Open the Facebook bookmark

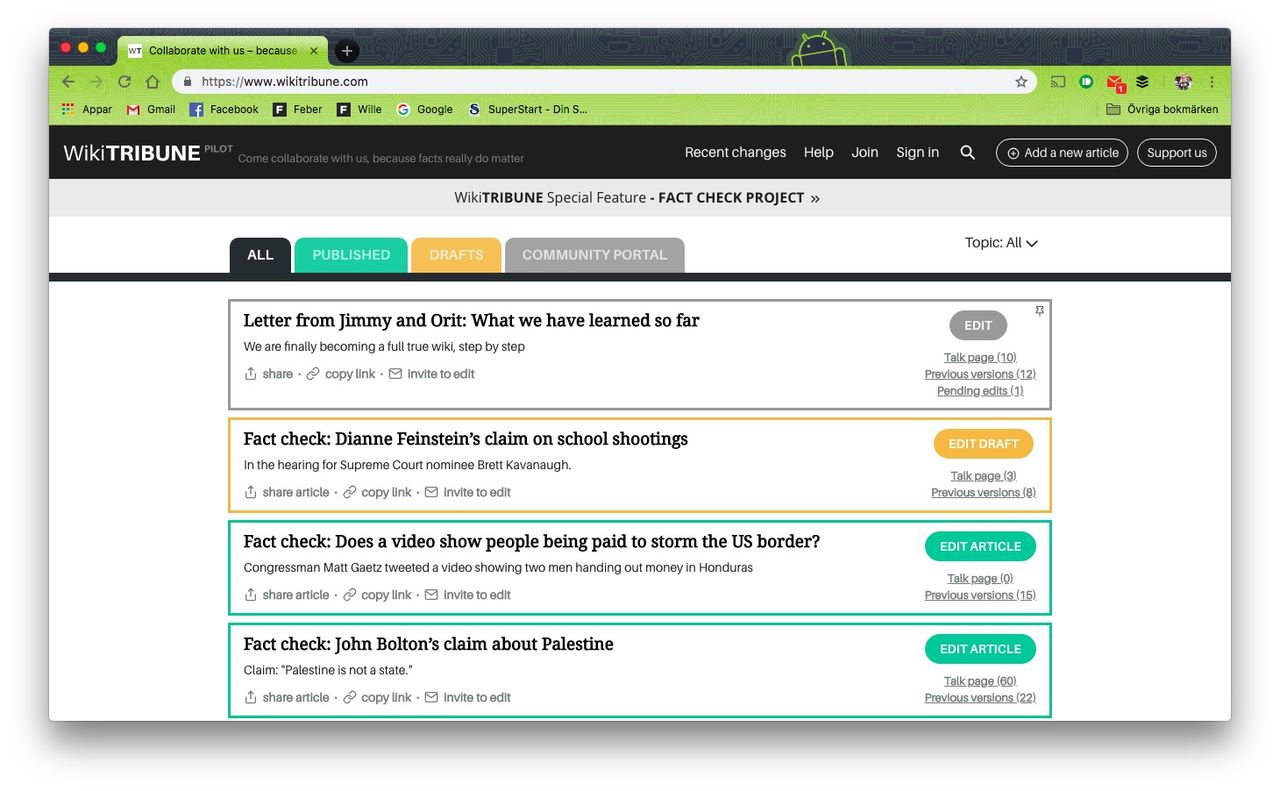[224, 110]
